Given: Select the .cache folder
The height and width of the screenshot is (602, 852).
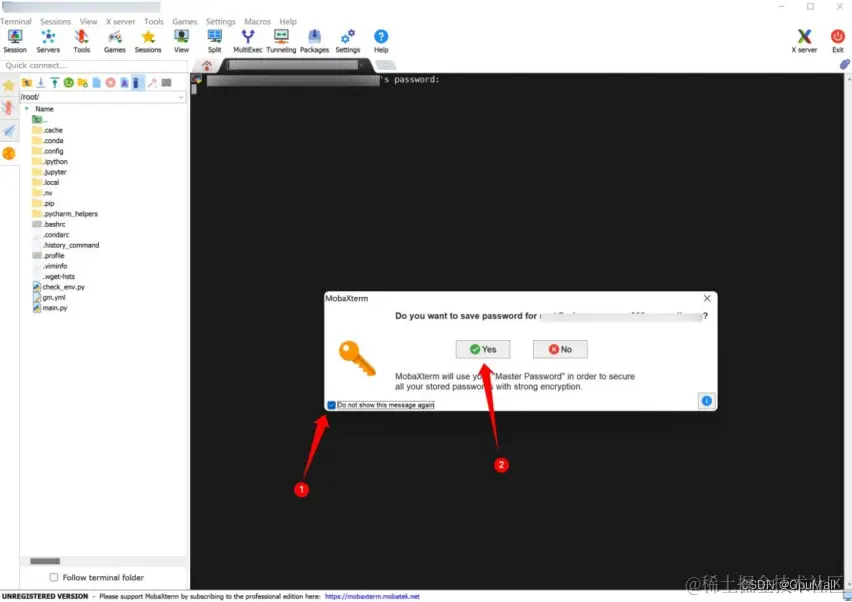Looking at the screenshot, I should pos(48,130).
